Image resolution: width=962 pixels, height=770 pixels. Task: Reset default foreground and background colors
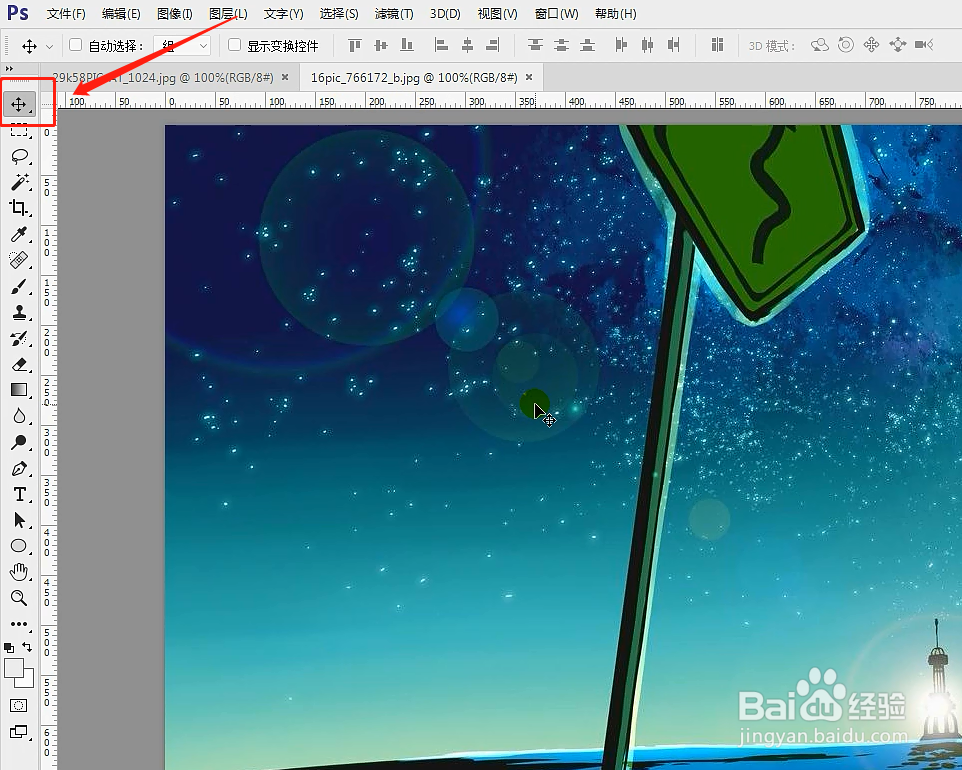9,647
